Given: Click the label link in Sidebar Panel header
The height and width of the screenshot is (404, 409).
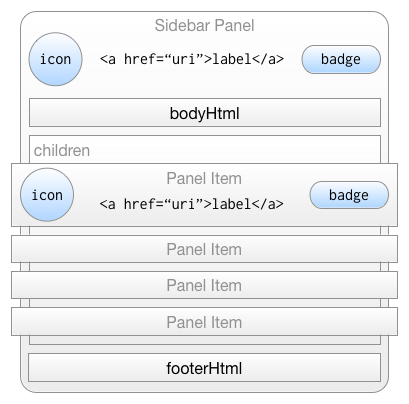Looking at the screenshot, I should pyautogui.click(x=192, y=59).
